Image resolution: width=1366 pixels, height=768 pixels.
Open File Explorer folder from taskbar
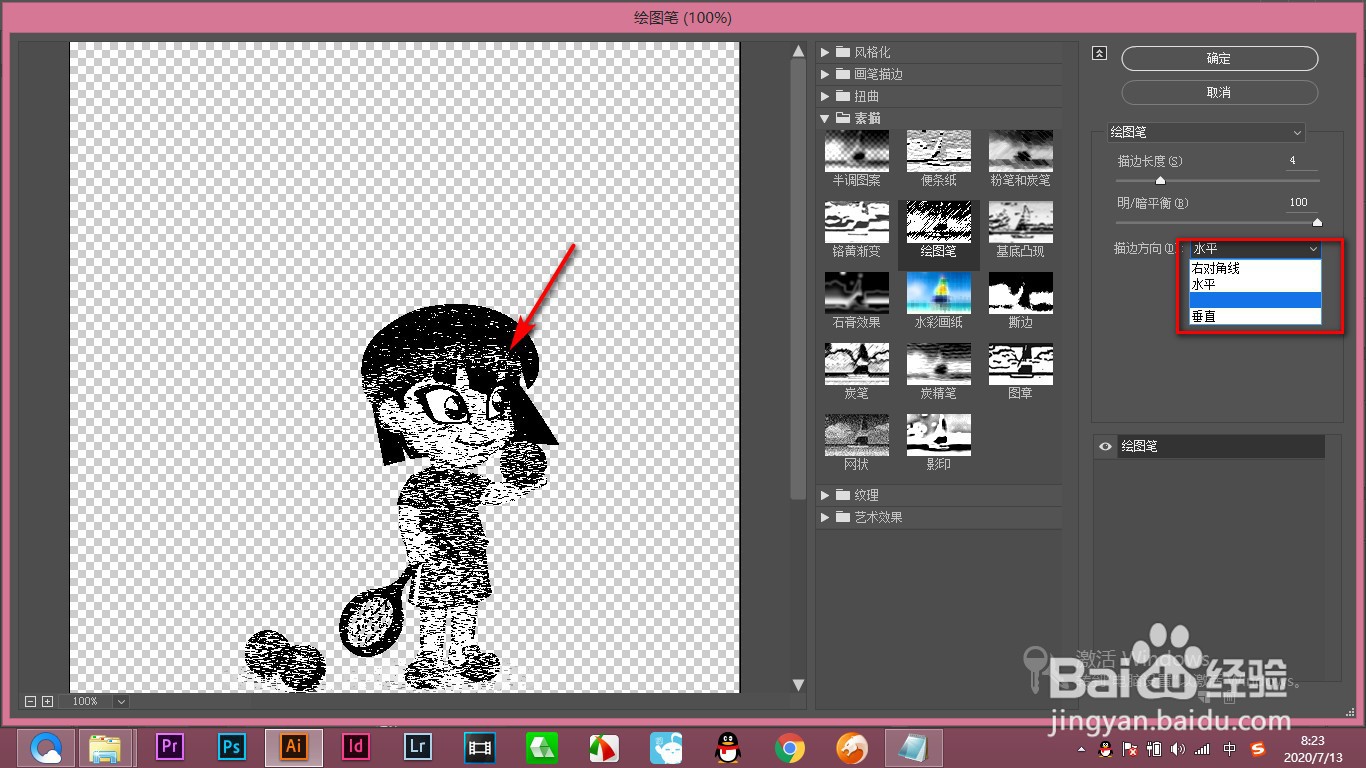pos(105,747)
